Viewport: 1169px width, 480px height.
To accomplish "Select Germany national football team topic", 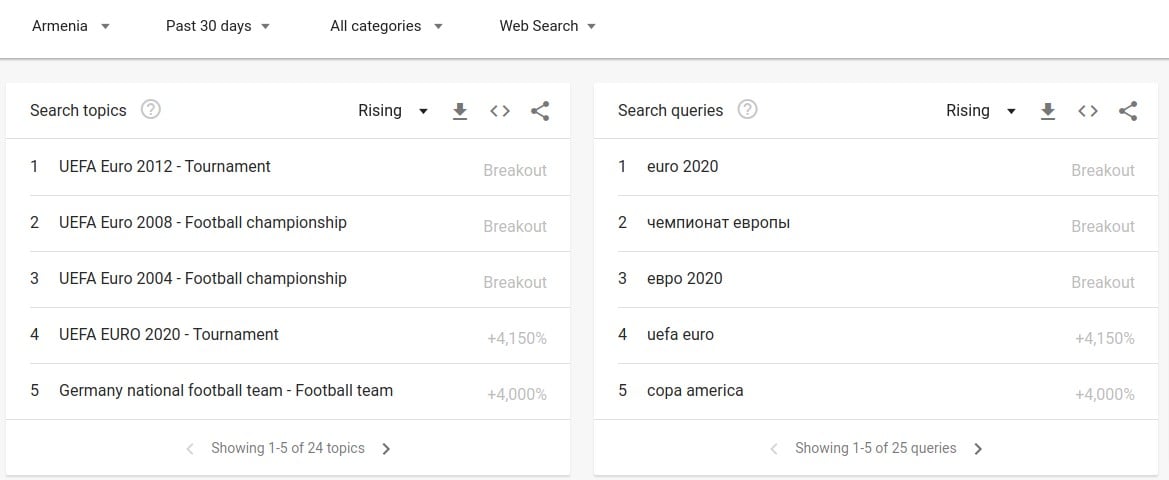I will [x=226, y=391].
